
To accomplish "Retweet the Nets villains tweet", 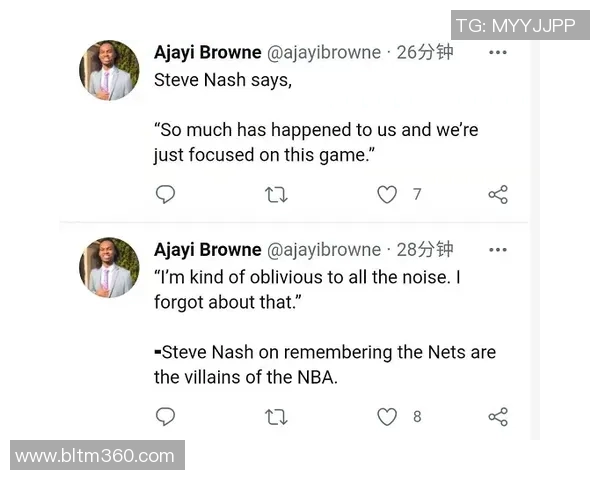I will coord(276,416).
